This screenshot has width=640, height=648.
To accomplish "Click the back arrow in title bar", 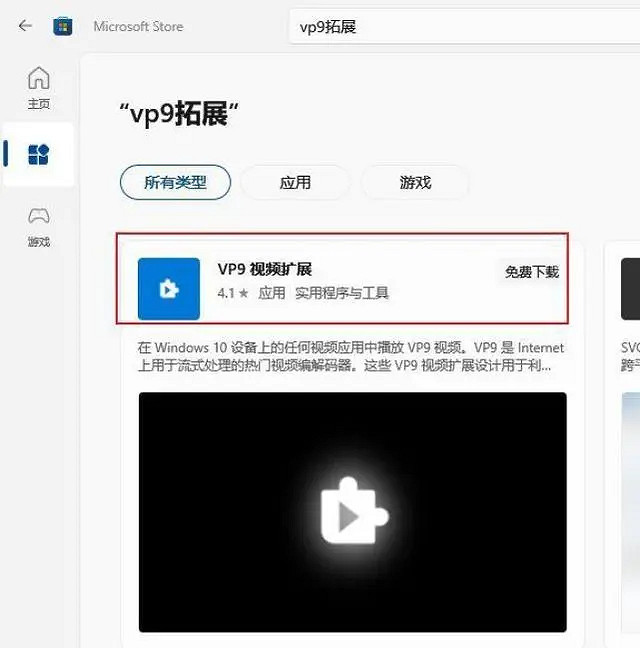I will pos(25,26).
